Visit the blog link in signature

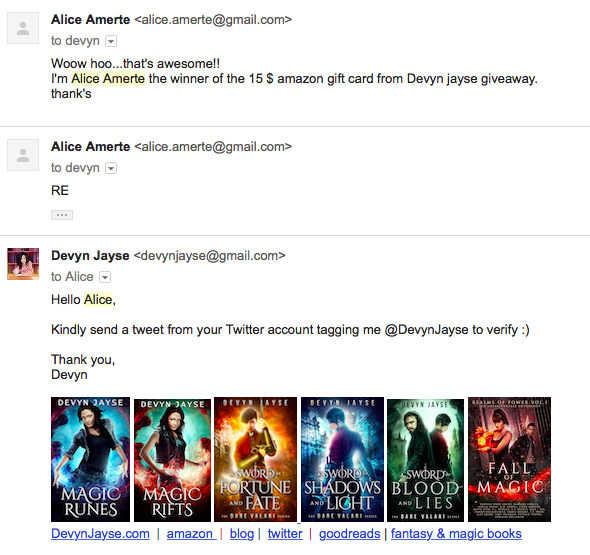[x=242, y=534]
